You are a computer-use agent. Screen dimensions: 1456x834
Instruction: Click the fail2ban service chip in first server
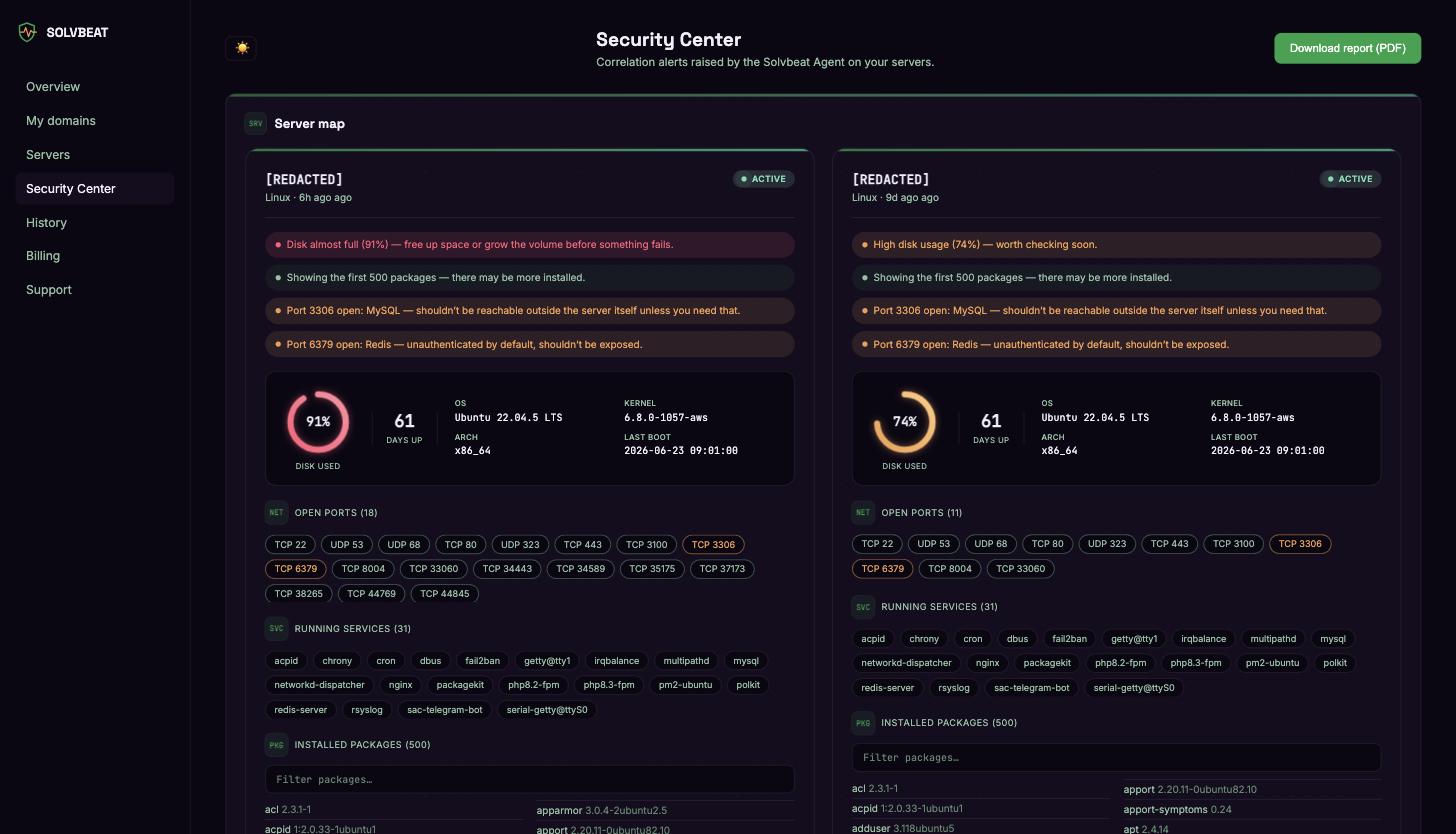(482, 661)
